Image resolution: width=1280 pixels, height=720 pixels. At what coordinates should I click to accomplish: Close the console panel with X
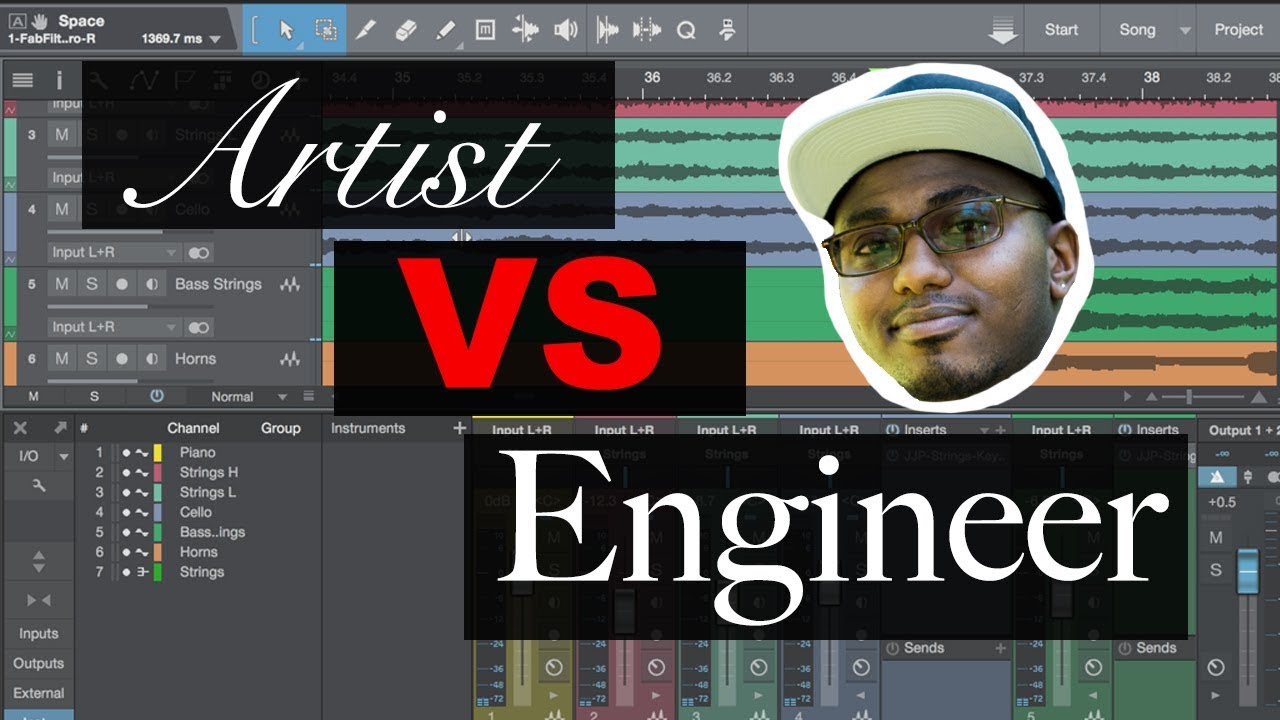click(20, 428)
